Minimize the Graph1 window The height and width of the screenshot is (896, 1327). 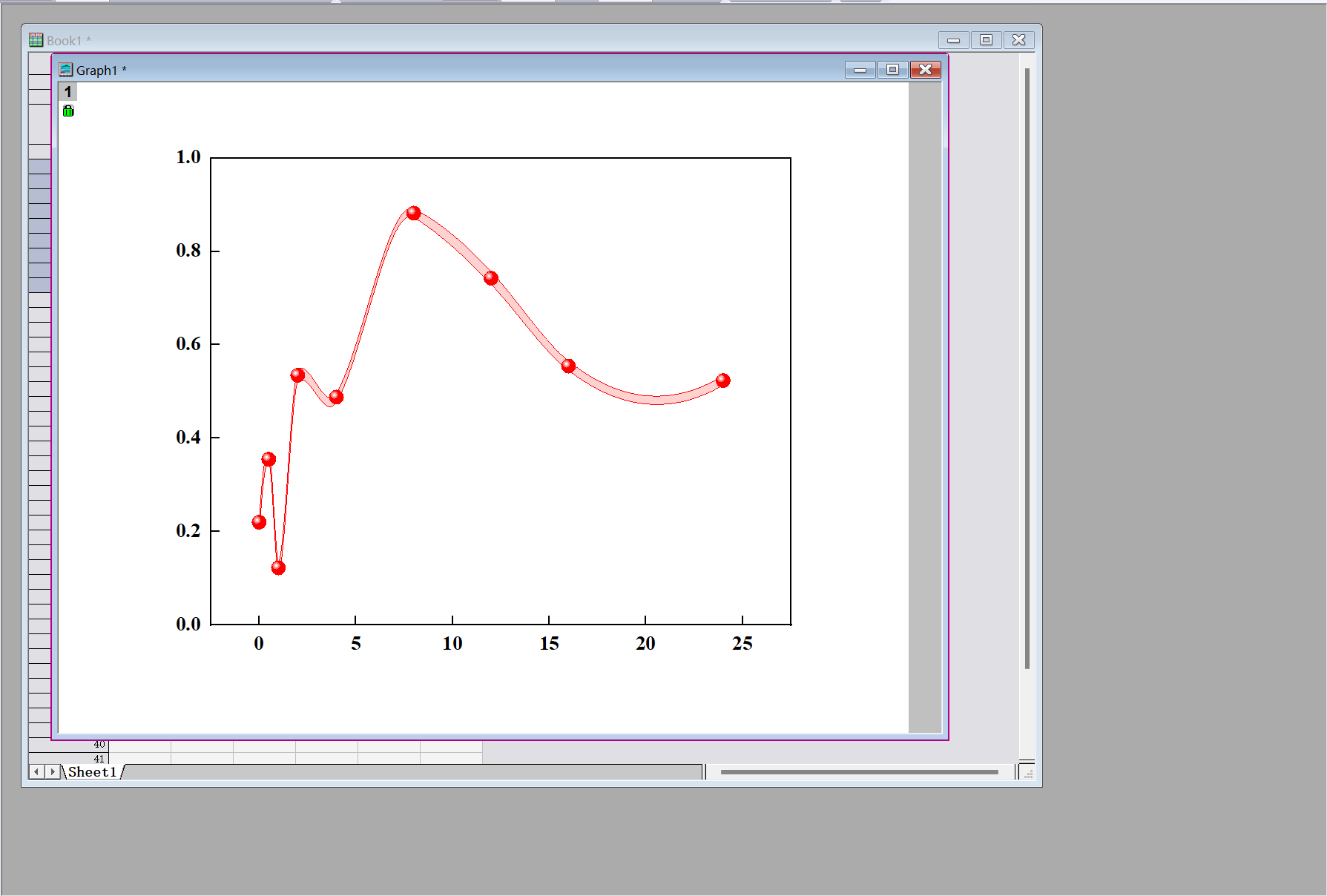[x=860, y=70]
